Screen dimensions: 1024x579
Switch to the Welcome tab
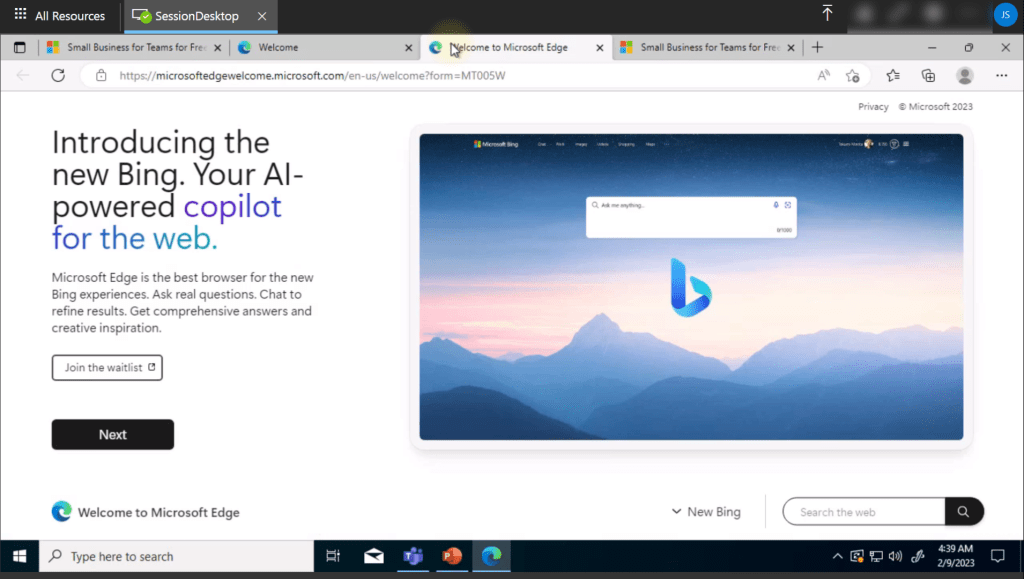tap(320, 47)
